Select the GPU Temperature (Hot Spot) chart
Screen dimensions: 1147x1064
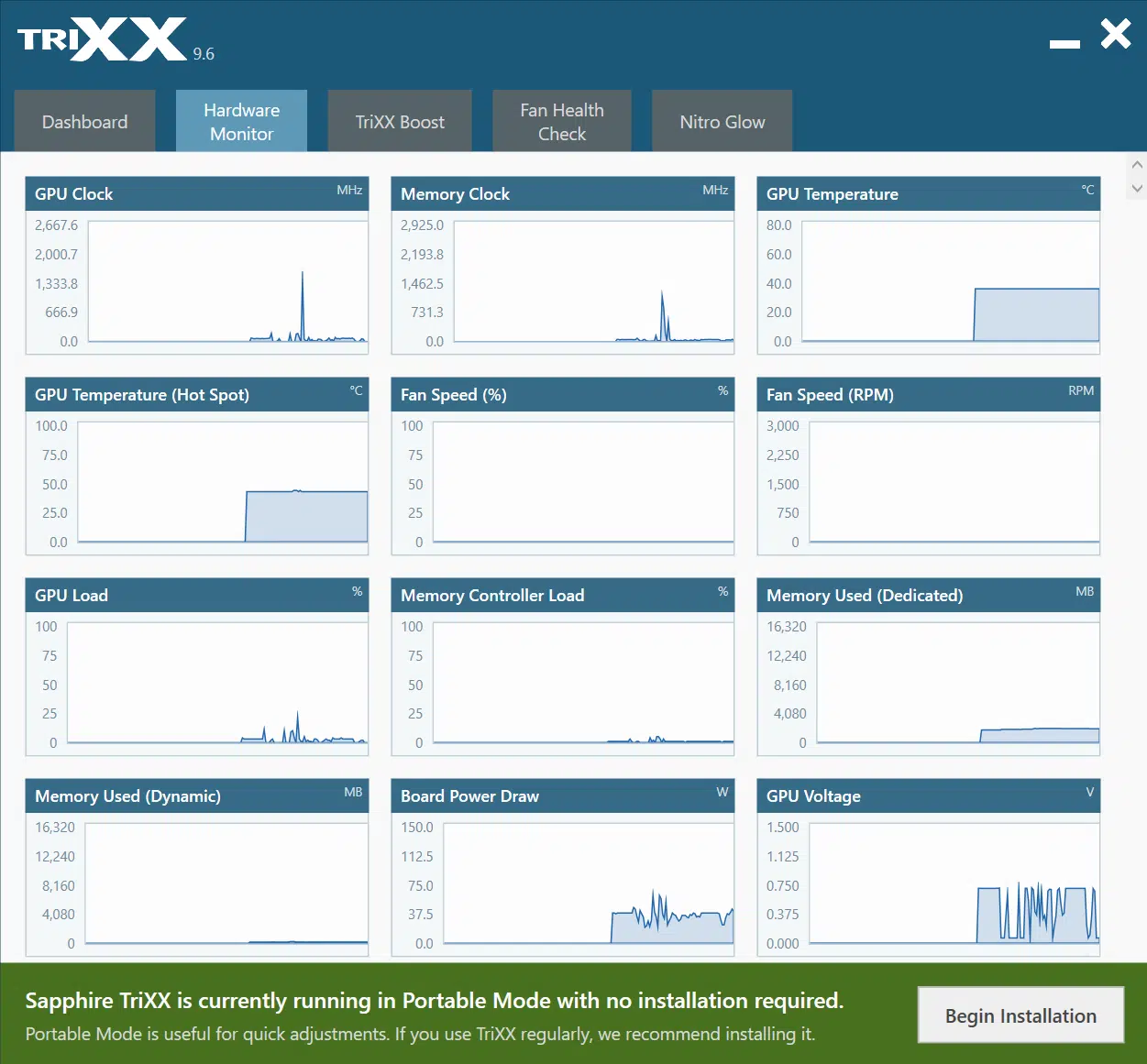[x=223, y=482]
